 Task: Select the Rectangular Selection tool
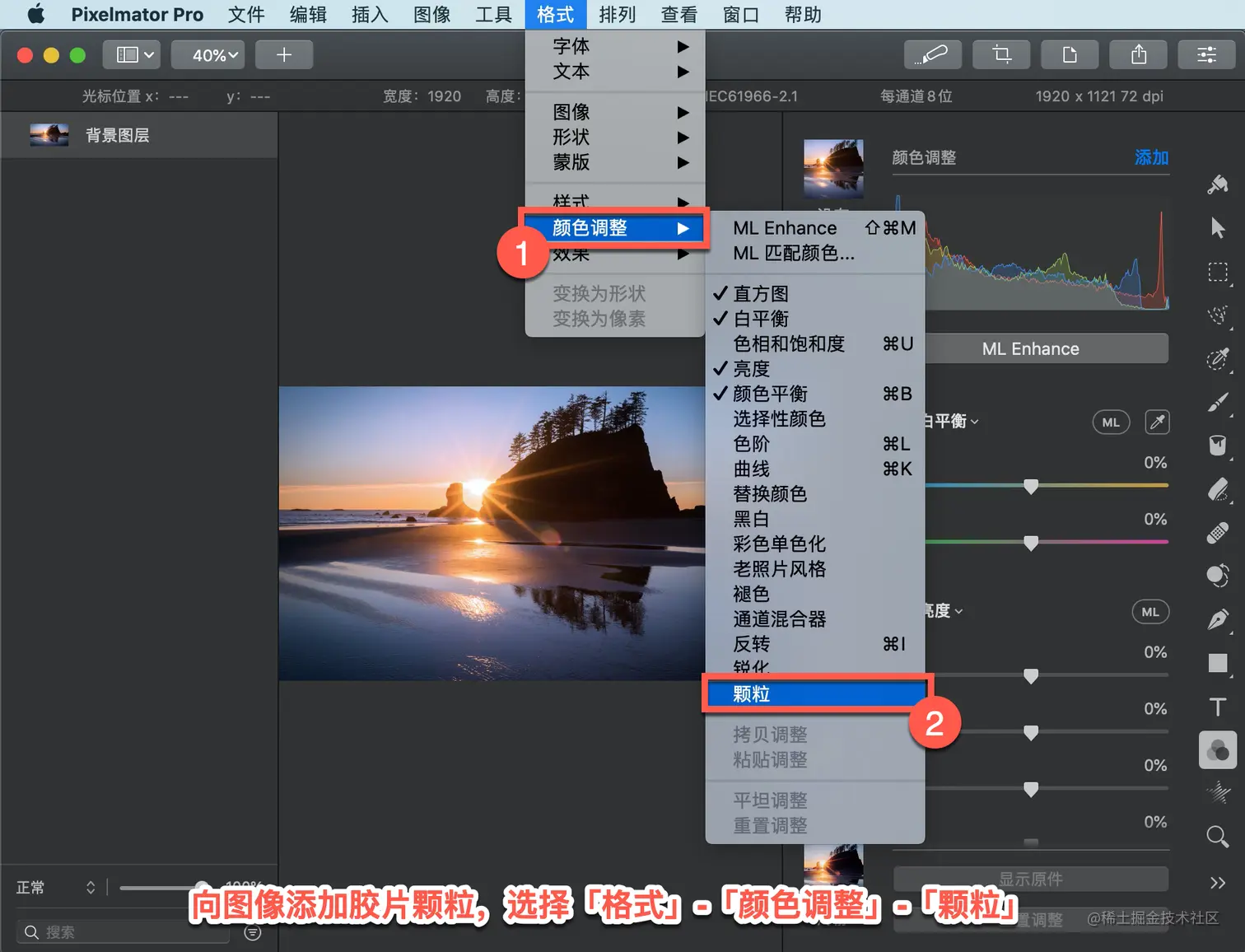click(x=1218, y=272)
